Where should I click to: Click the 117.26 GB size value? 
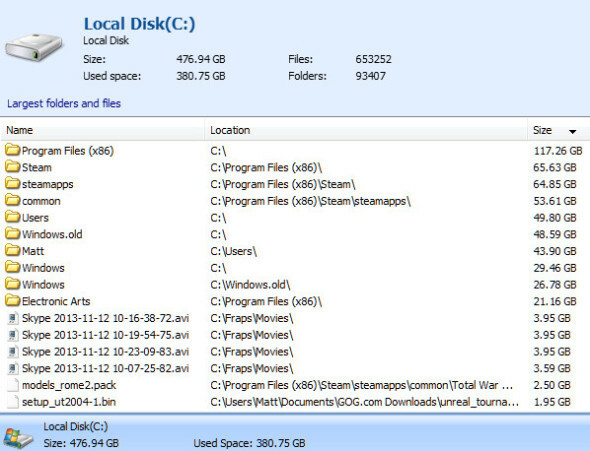tap(558, 151)
